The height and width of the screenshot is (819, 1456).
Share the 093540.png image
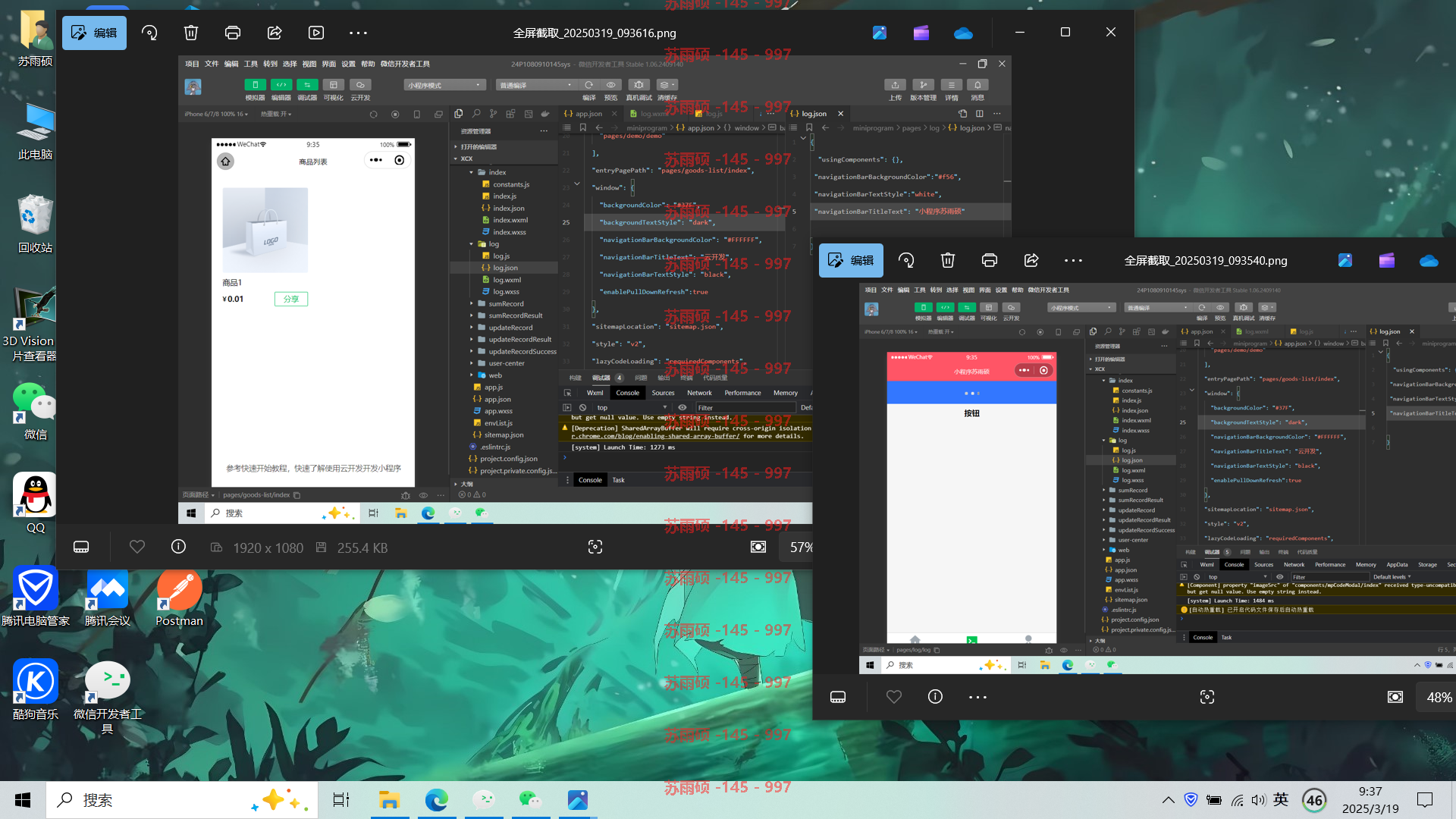(1031, 260)
